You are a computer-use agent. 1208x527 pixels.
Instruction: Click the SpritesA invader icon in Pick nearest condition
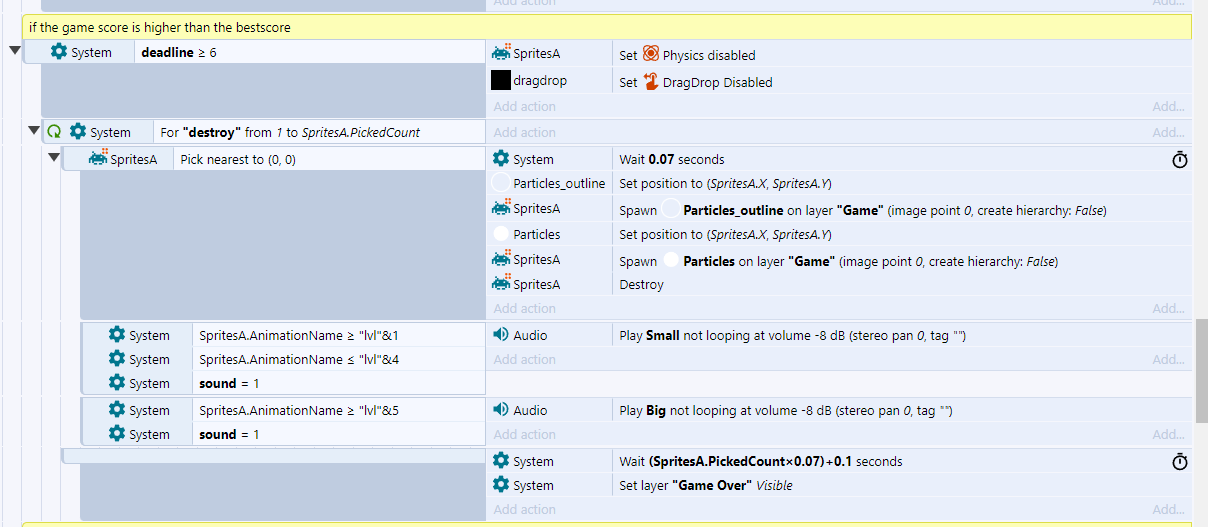click(98, 158)
